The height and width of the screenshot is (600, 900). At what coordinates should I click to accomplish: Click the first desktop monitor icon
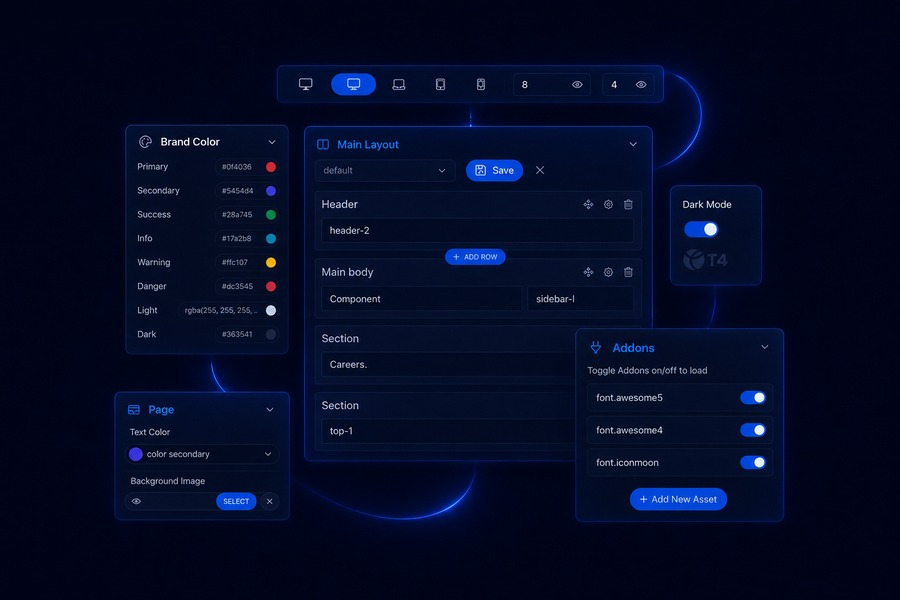point(305,84)
